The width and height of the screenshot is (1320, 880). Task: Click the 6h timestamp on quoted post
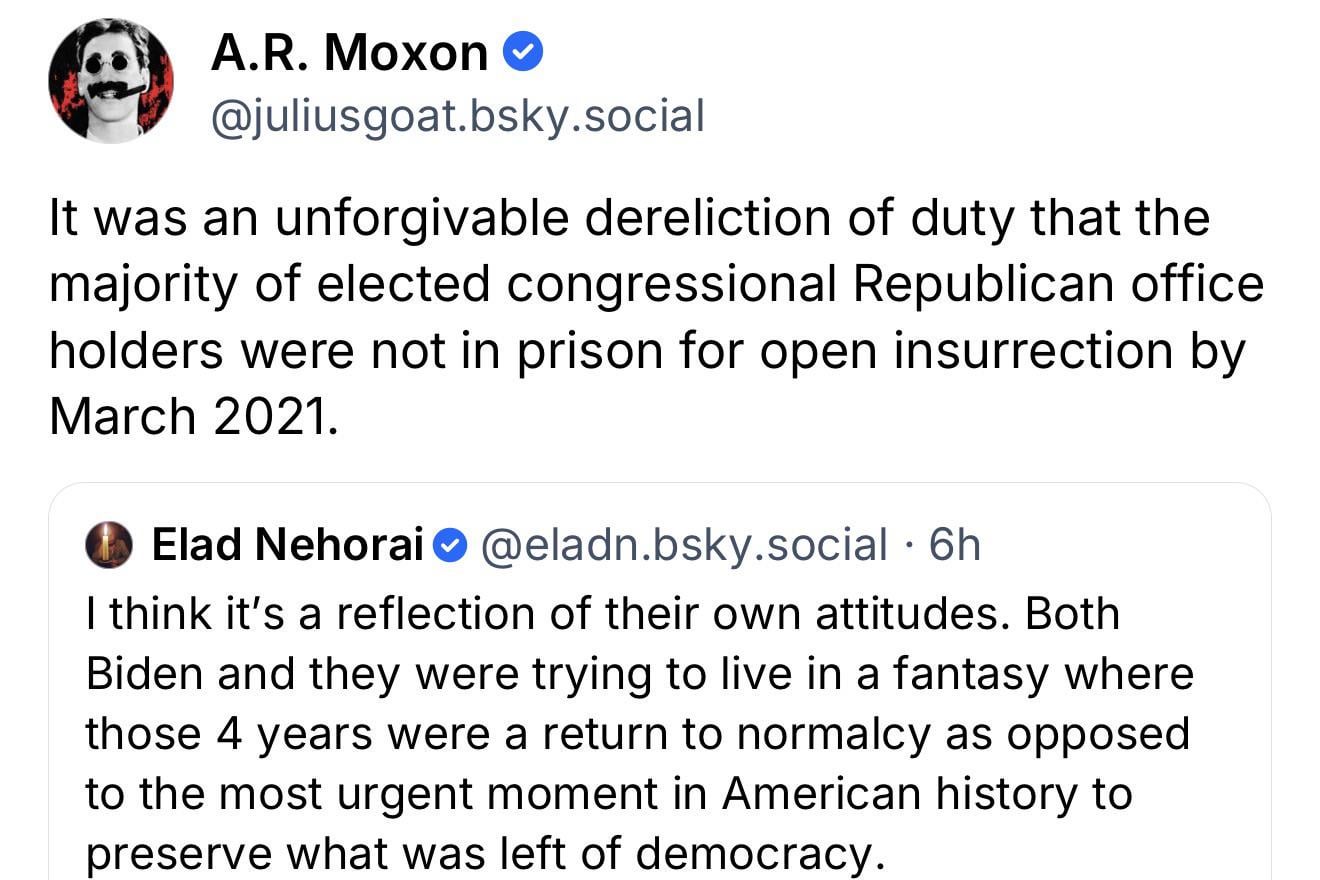click(x=955, y=545)
